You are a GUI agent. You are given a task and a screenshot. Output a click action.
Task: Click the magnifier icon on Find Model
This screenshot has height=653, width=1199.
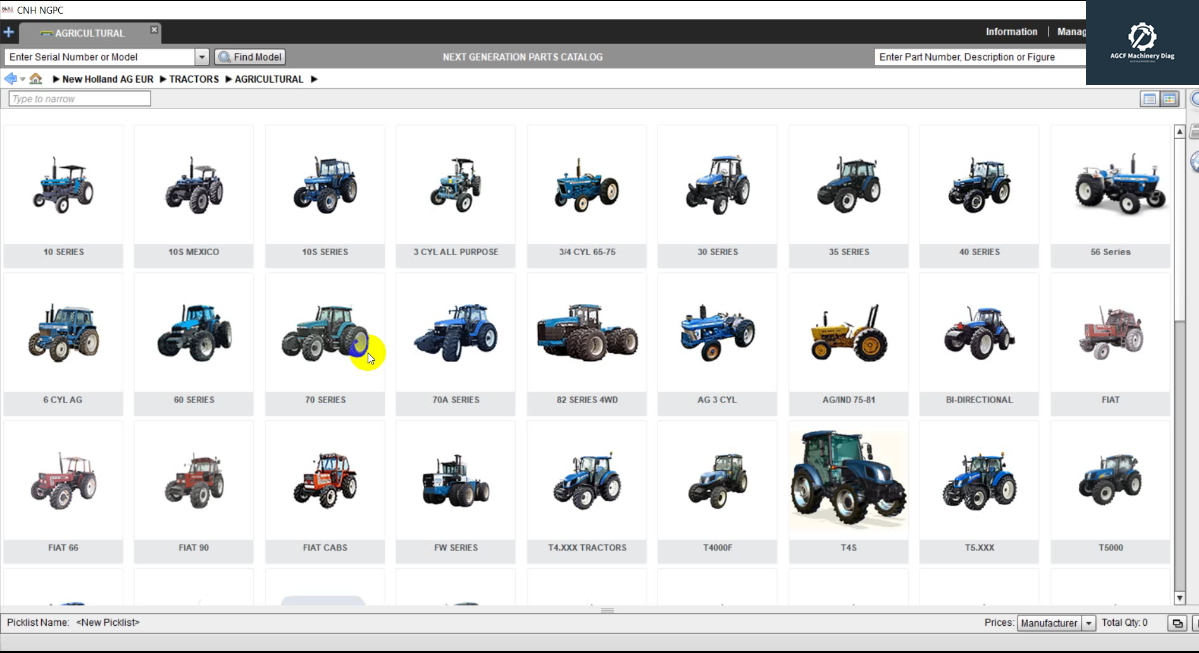pyautogui.click(x=222, y=57)
